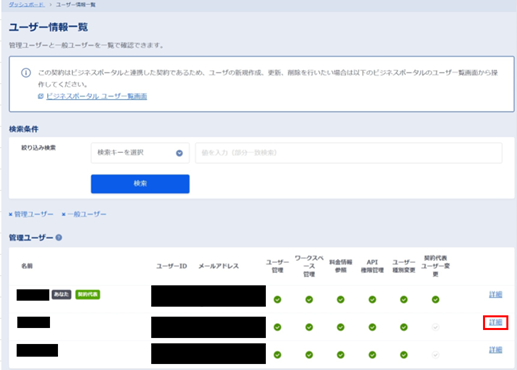Viewport: 517px width, 370px height.
Task: Open the ビジネスポータル ユーザー一覧画面 link
Action: click(96, 96)
